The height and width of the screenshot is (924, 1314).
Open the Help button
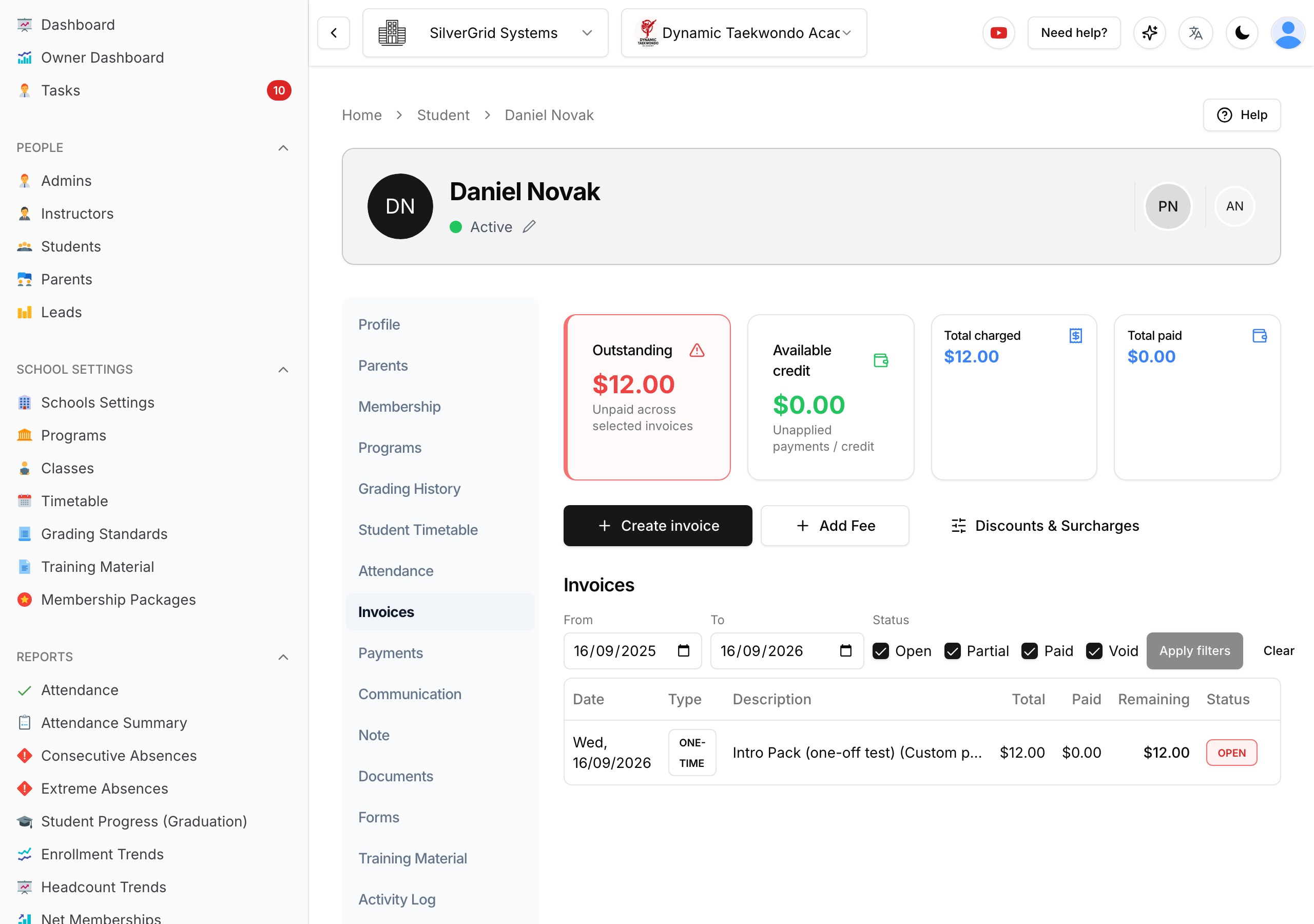[1241, 115]
